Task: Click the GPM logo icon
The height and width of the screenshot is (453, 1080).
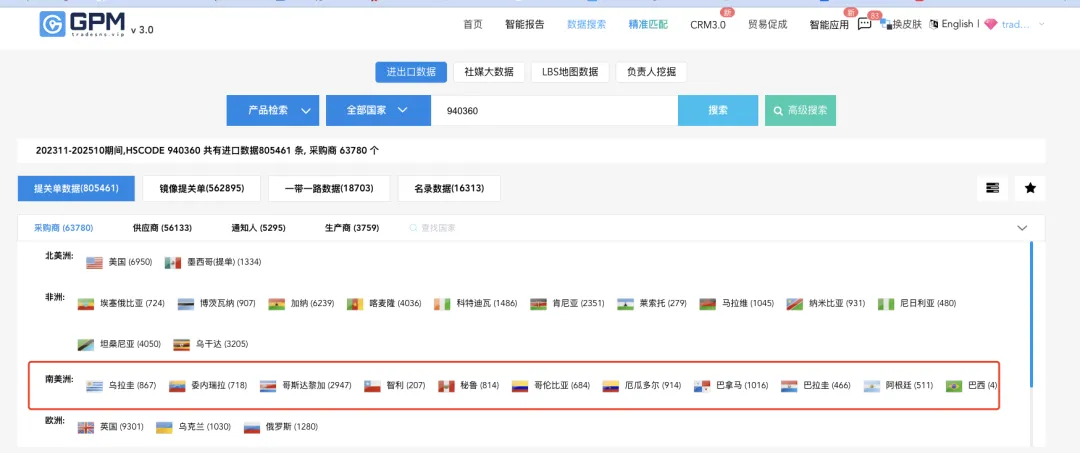Action: 52,24
